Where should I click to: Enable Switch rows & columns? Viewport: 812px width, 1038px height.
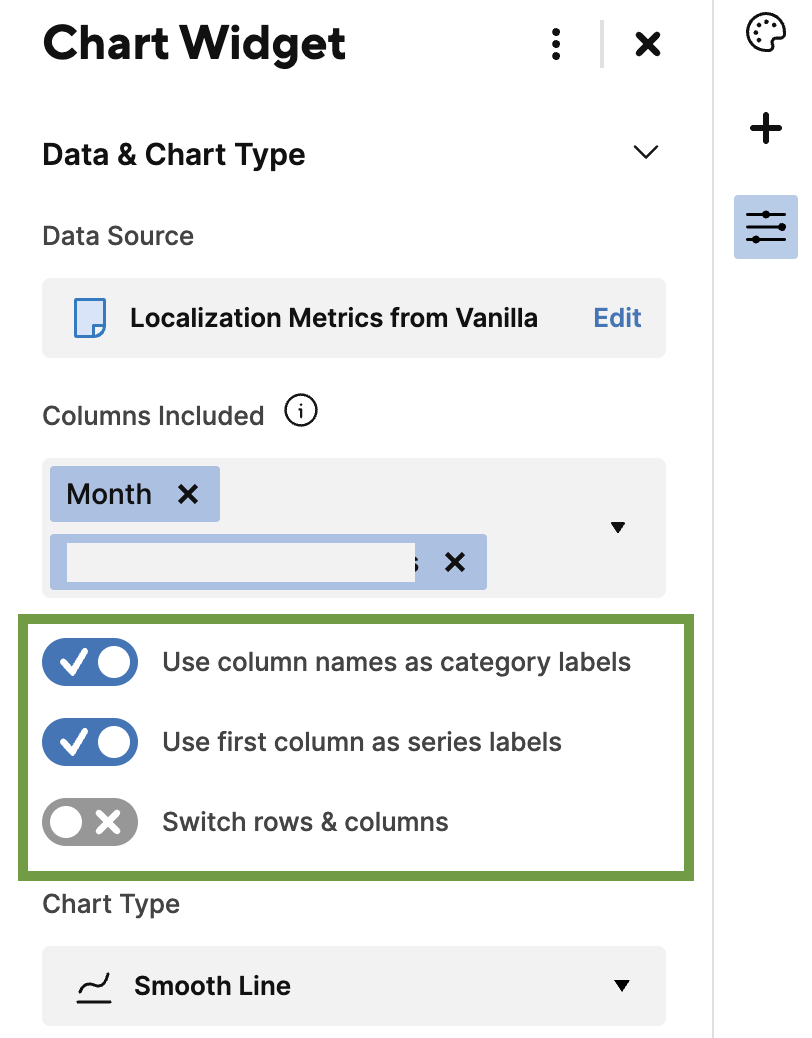tap(90, 822)
